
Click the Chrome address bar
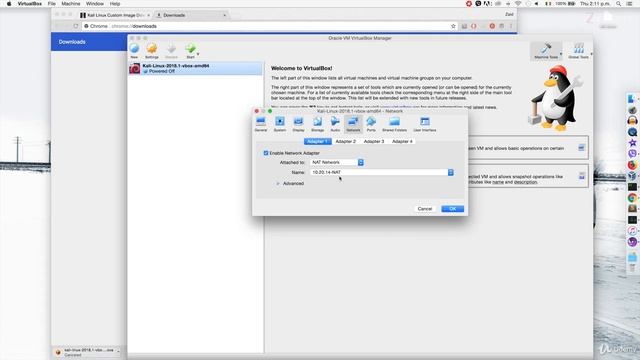click(269, 26)
